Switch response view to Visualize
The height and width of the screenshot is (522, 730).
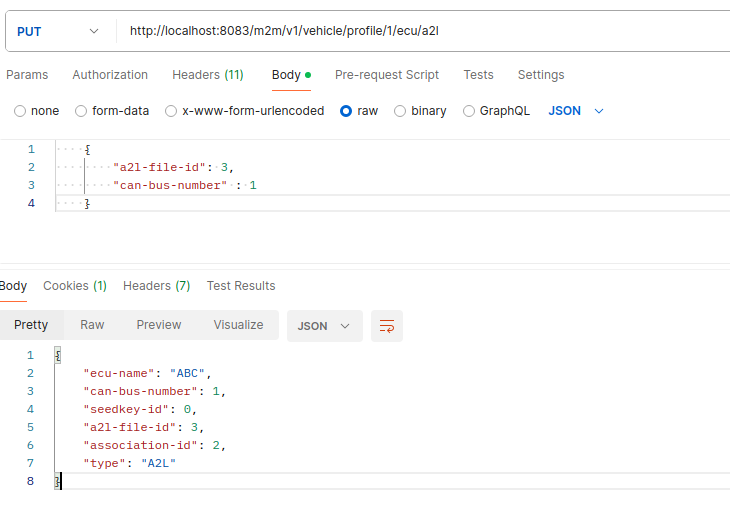pos(238,325)
